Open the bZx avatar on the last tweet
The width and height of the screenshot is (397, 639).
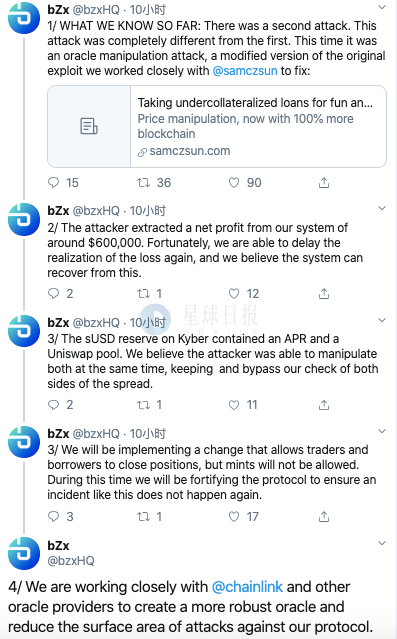(x=24, y=553)
